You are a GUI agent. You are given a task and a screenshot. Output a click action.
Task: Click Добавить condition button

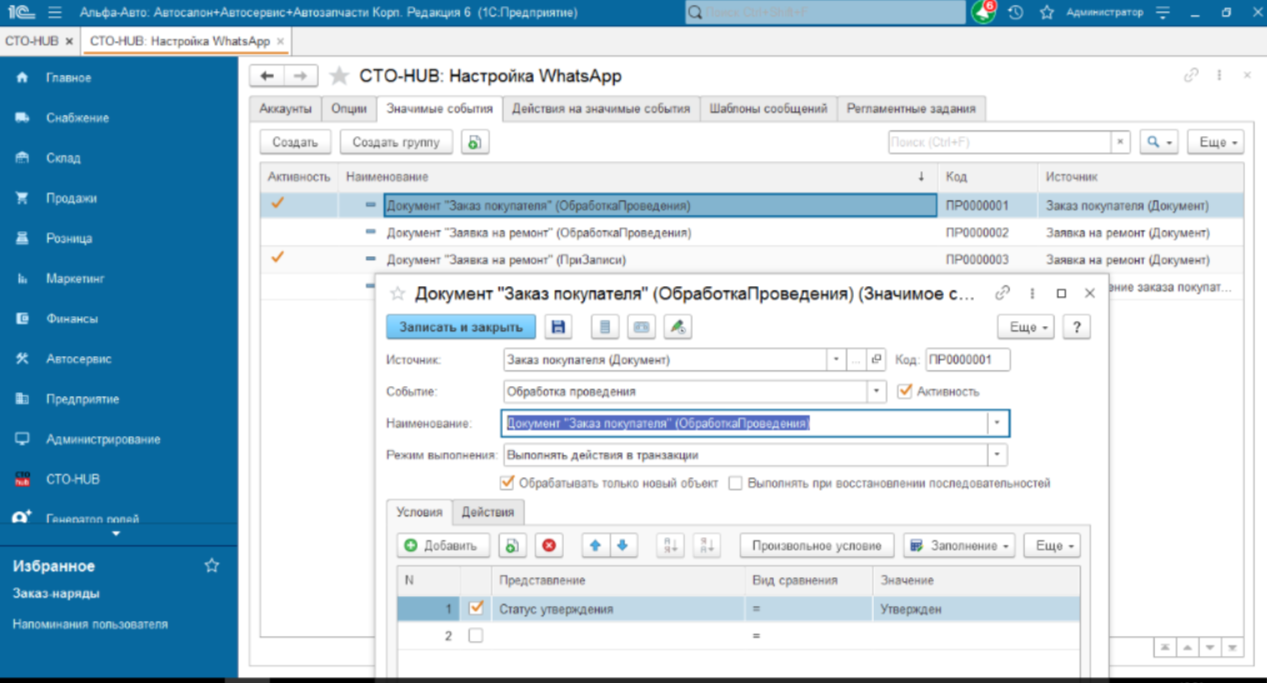(444, 545)
